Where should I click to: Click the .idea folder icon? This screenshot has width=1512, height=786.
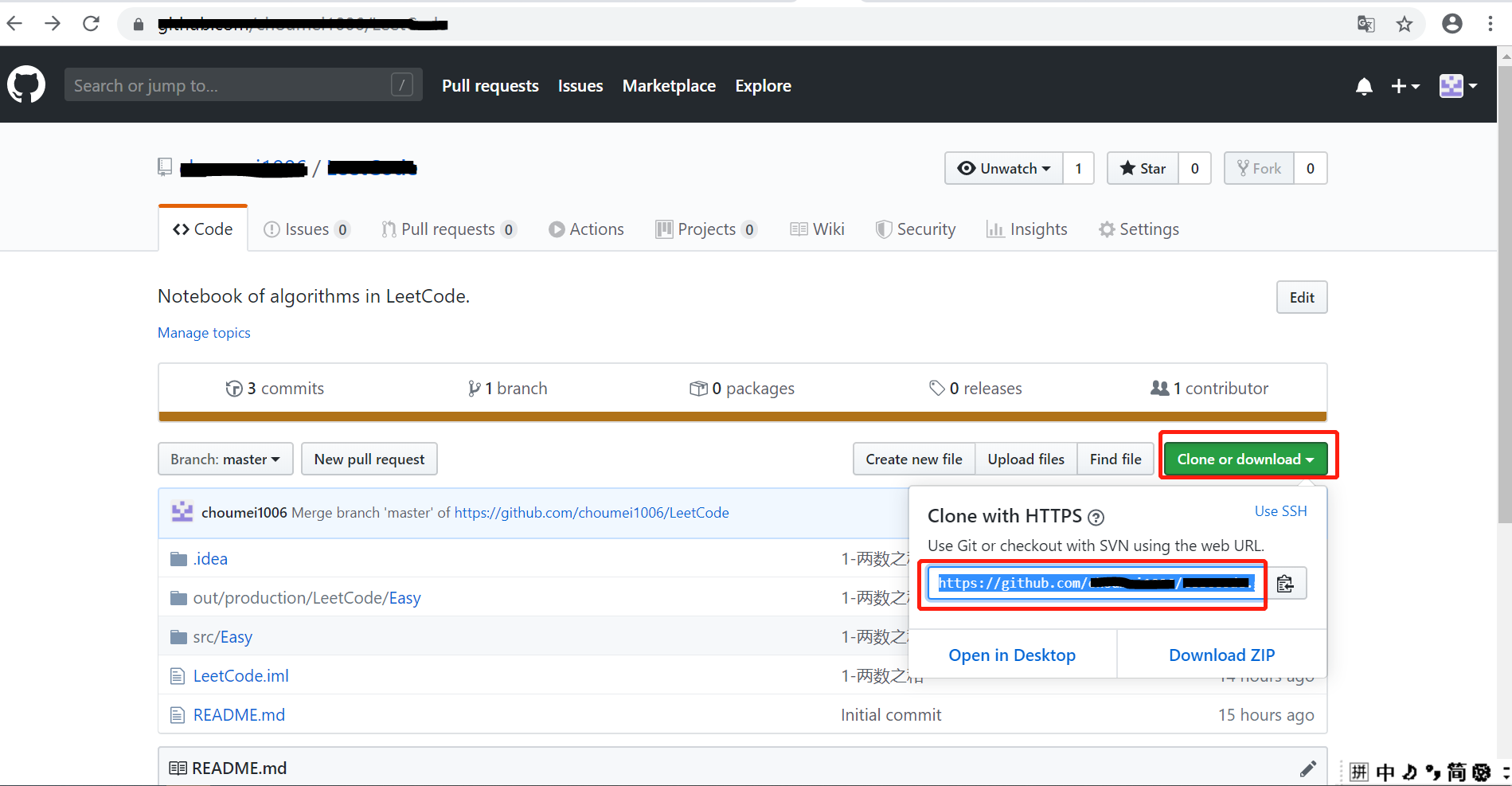coord(178,559)
